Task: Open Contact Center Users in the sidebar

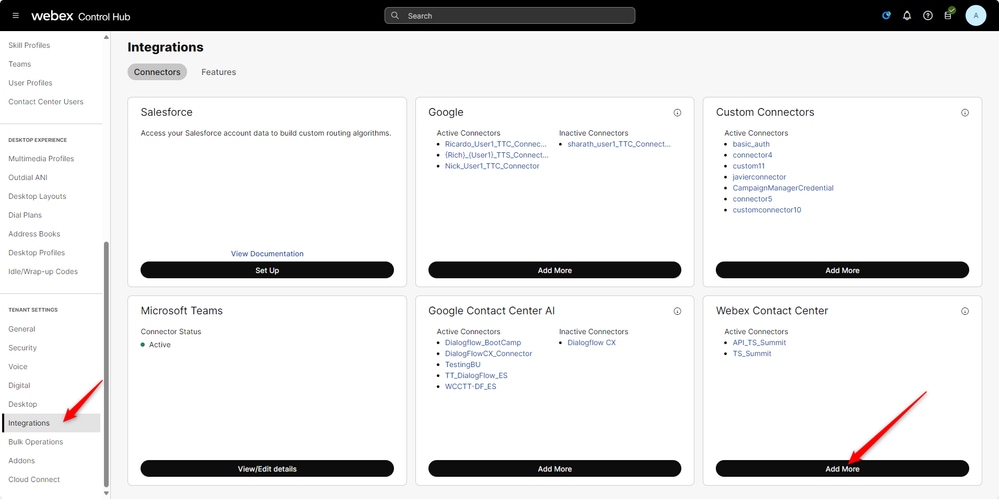Action: [x=46, y=101]
